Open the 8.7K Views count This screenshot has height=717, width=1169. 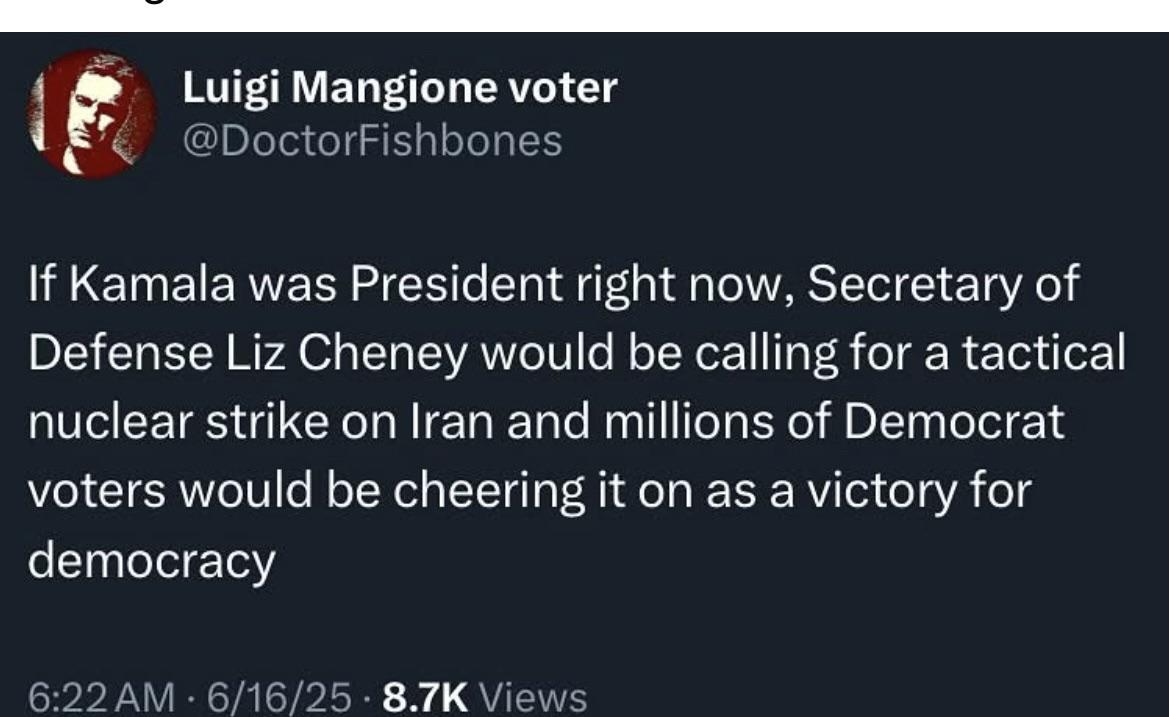pos(485,698)
